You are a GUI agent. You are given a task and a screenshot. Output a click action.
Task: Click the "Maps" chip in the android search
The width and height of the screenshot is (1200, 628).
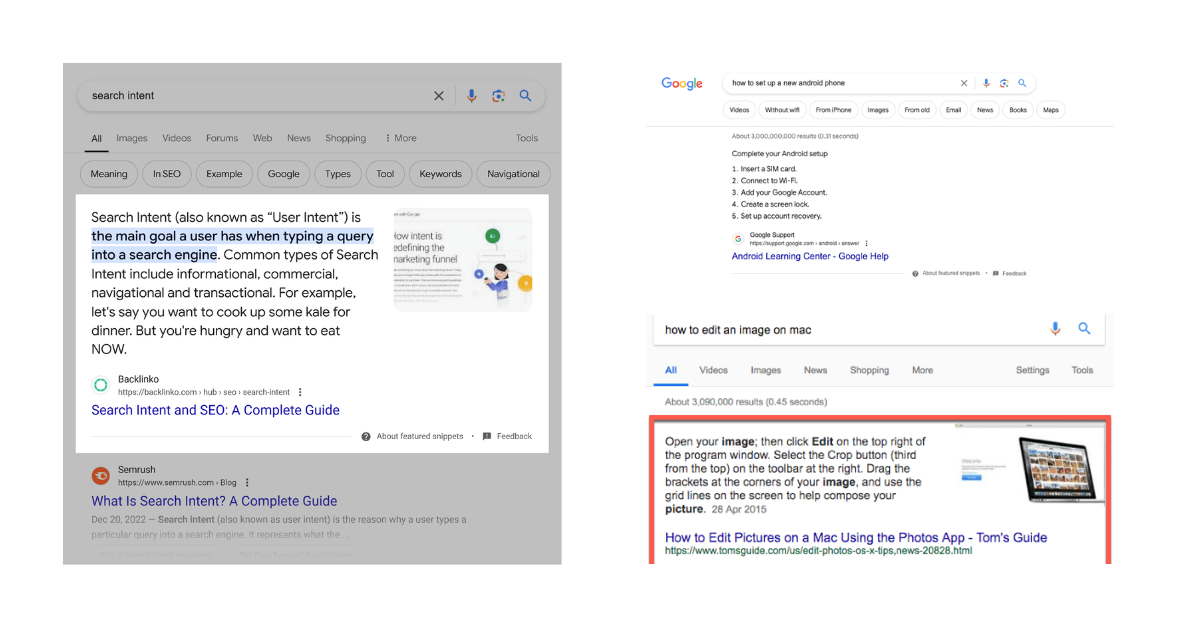pos(1051,110)
